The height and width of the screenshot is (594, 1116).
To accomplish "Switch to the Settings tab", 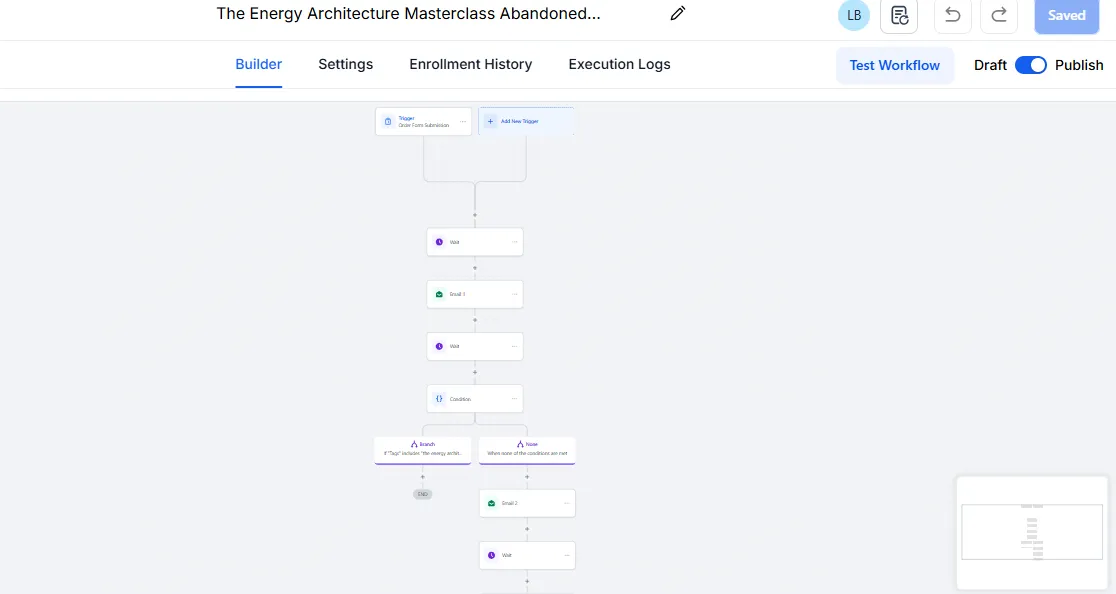I will 345,64.
